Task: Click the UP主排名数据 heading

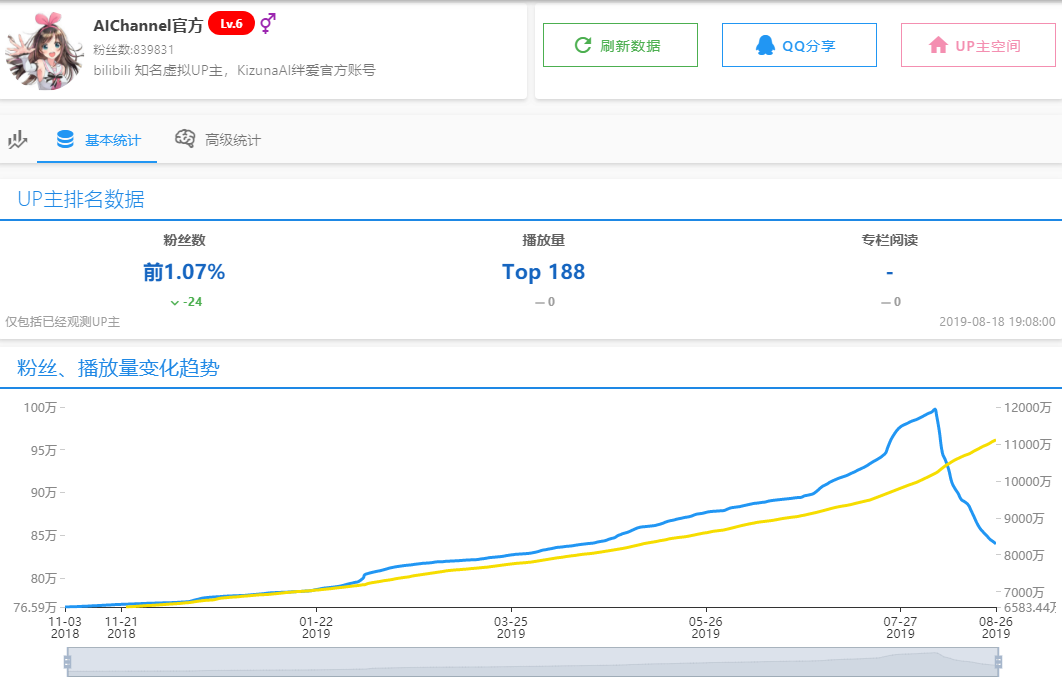Action: tap(81, 199)
